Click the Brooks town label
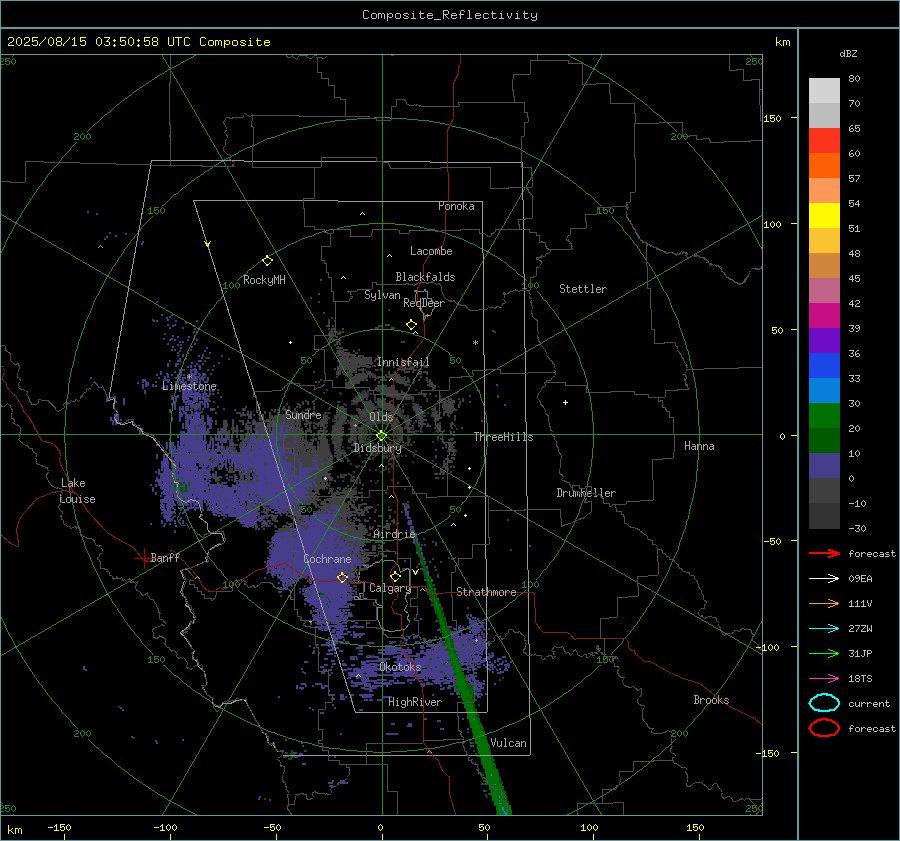Screen dimensions: 900x841 pos(711,700)
